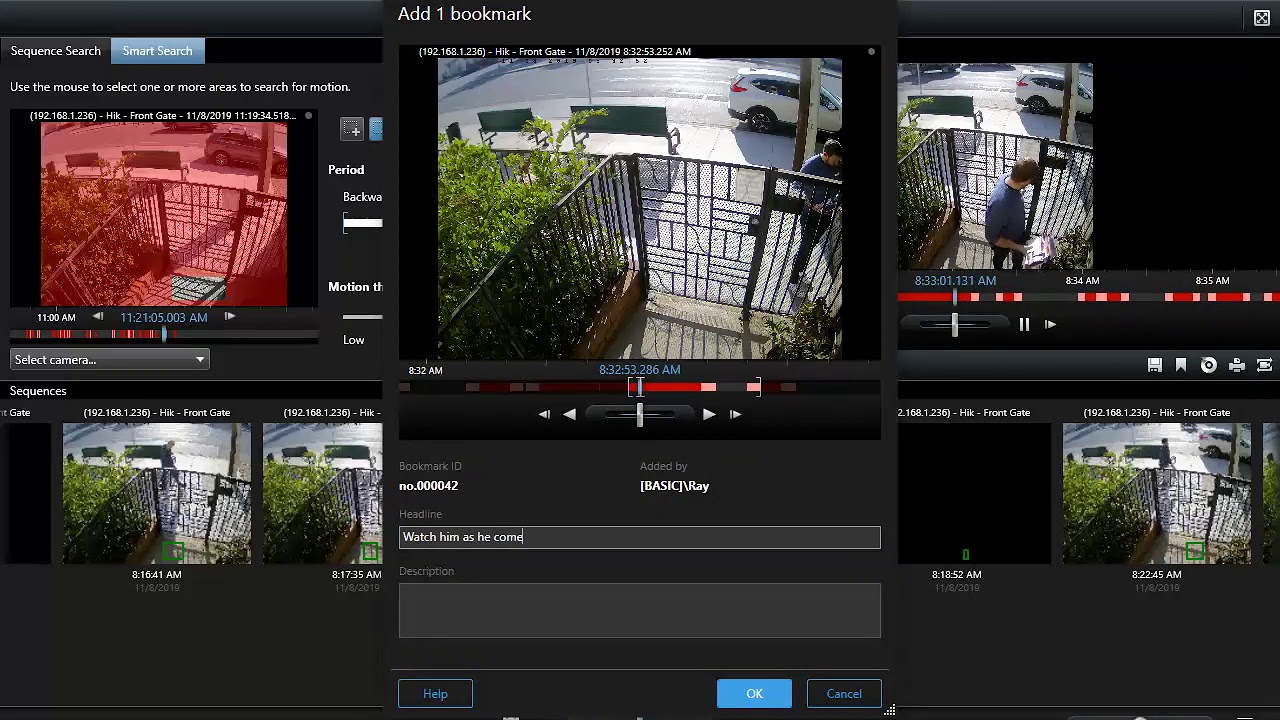Select the add motion area tool

(352, 128)
